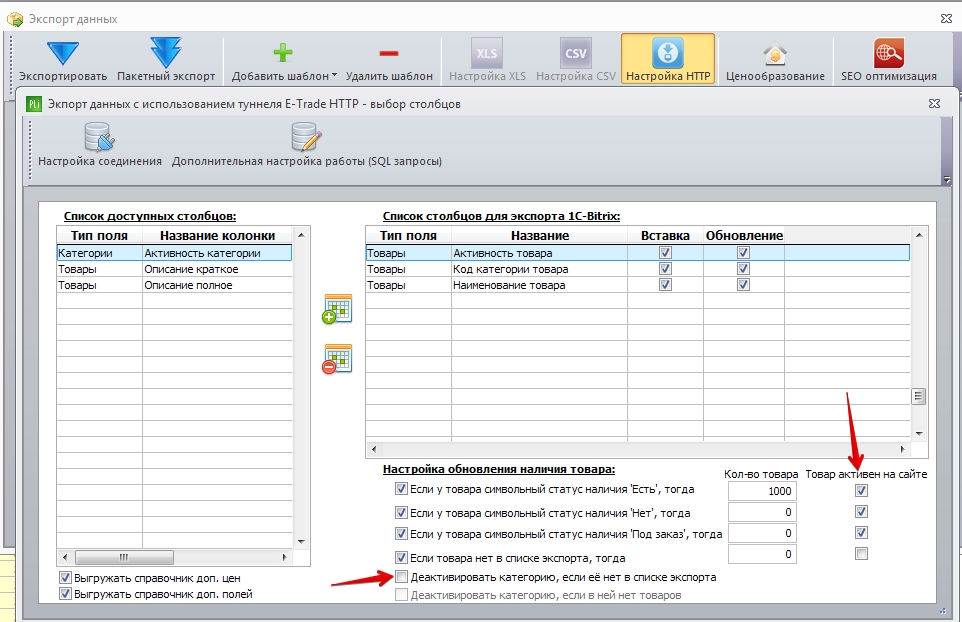Toggle Вставка checkbox for Наименование товара
The width and height of the screenshot is (962, 622).
[x=665, y=284]
